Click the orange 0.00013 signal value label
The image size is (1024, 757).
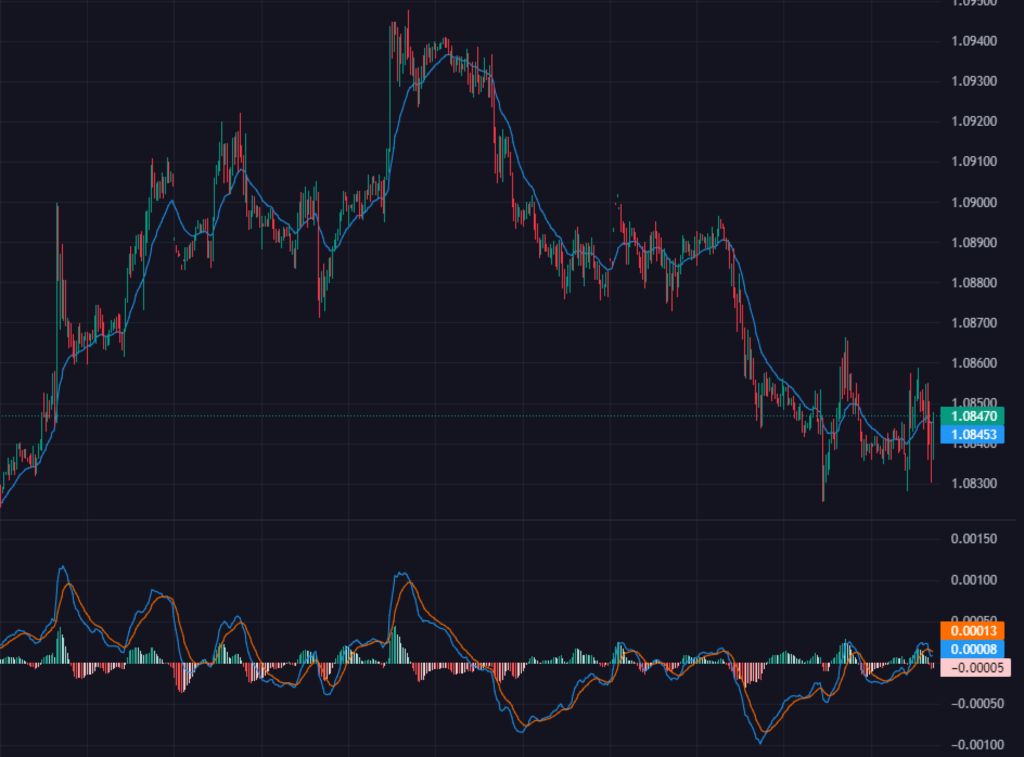point(975,630)
